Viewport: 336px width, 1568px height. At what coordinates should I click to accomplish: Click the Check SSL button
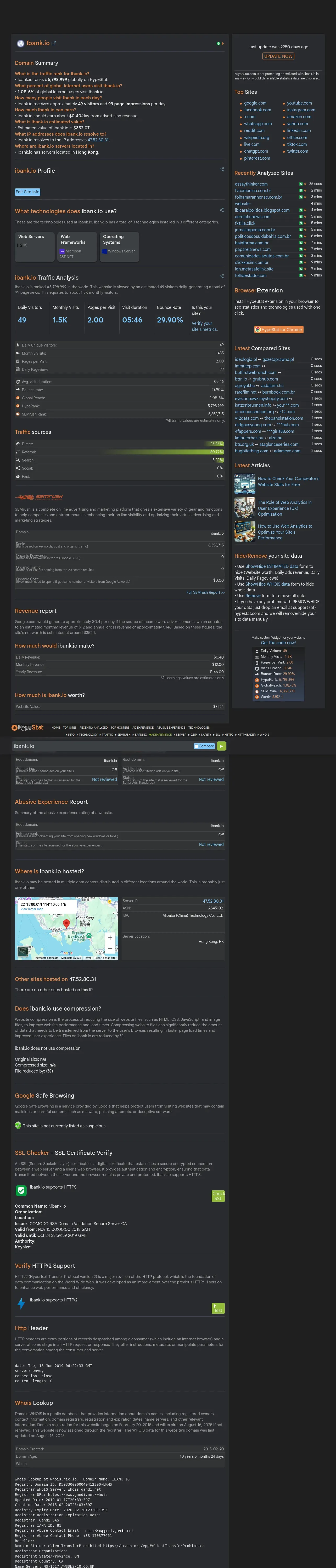click(x=218, y=1196)
